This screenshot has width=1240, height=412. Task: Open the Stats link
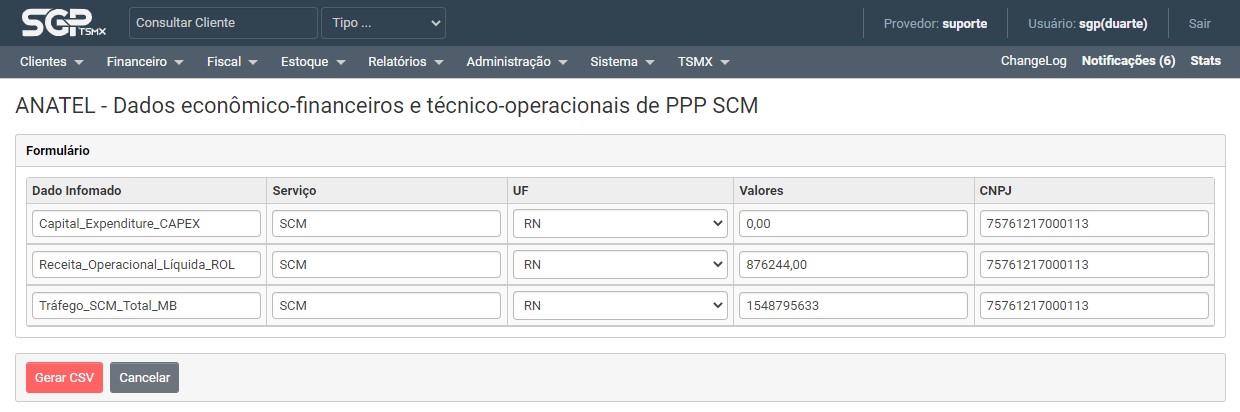click(1205, 61)
